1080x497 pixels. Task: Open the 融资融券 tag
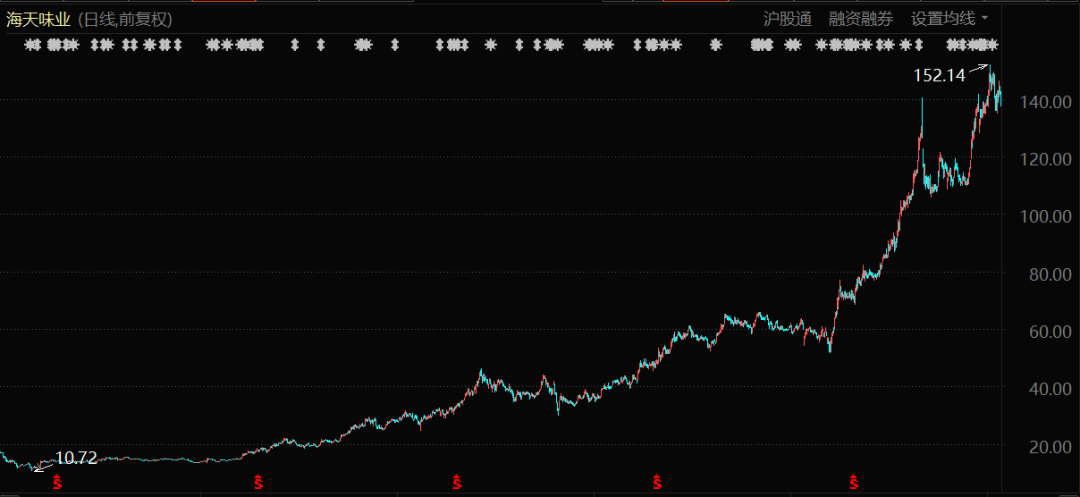click(861, 18)
